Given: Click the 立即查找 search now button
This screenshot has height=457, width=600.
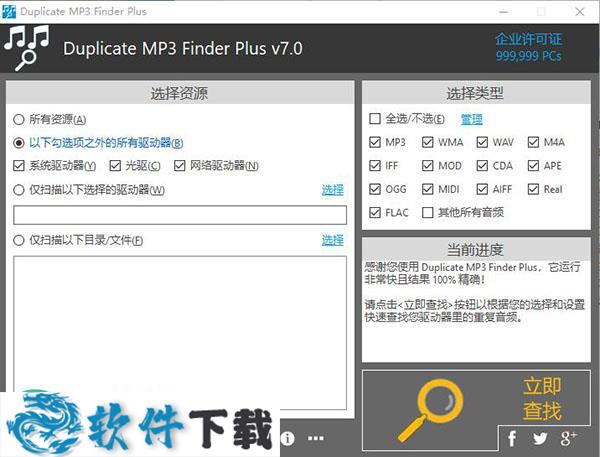Looking at the screenshot, I should [x=476, y=410].
